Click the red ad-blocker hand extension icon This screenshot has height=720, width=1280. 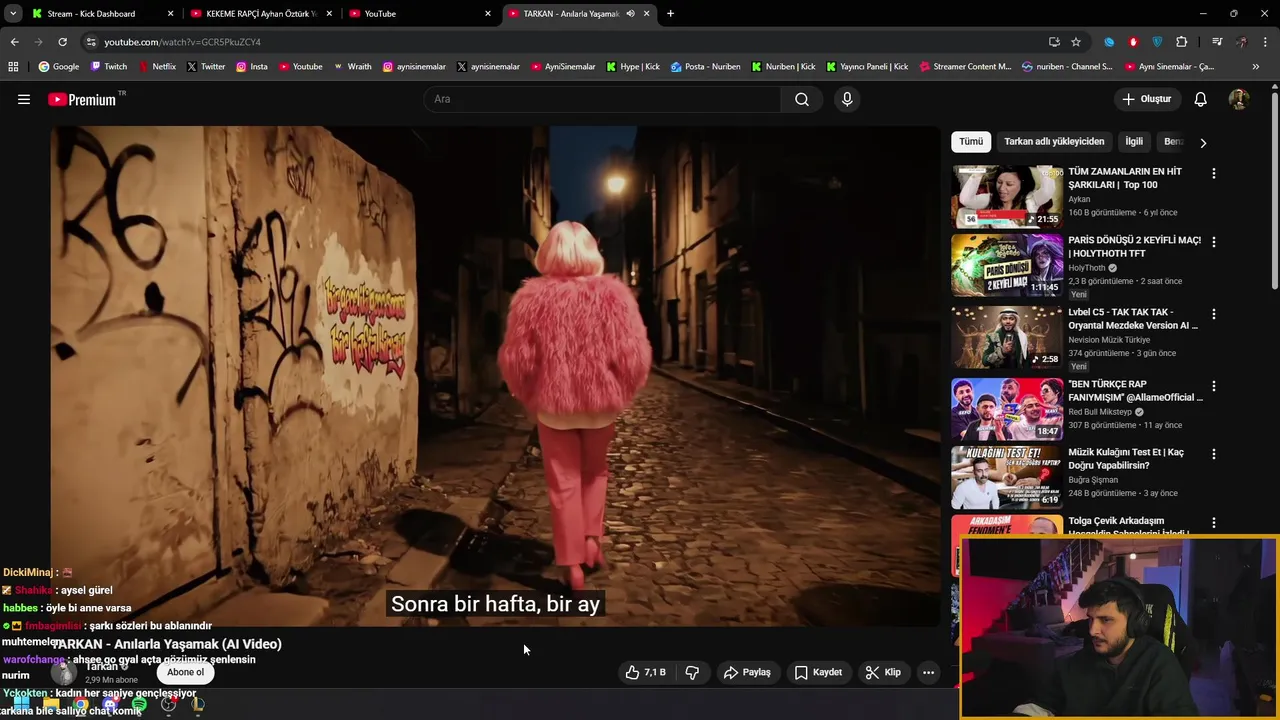(x=1133, y=42)
